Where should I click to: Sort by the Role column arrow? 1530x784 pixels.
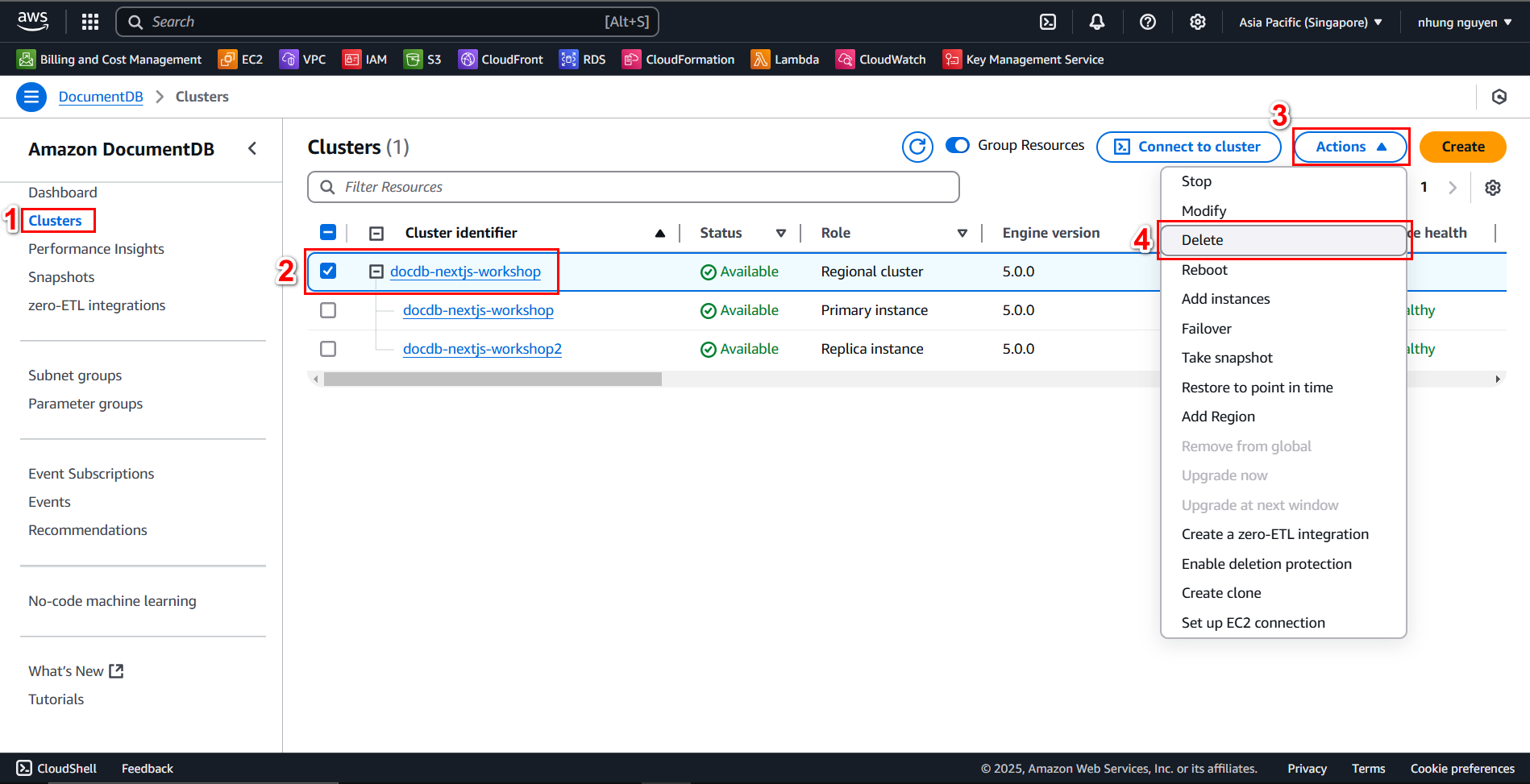click(962, 234)
